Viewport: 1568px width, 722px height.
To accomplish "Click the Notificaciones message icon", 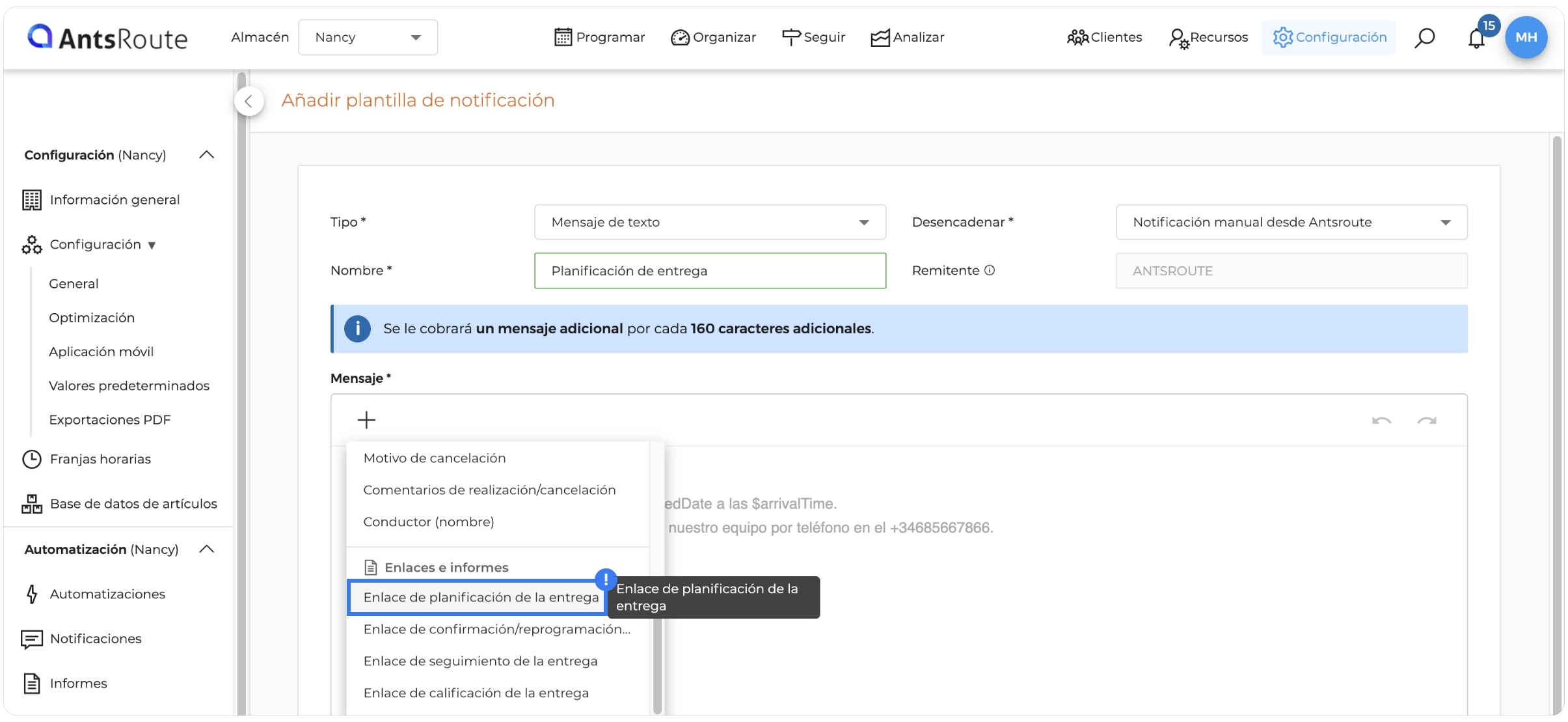I will [x=31, y=639].
